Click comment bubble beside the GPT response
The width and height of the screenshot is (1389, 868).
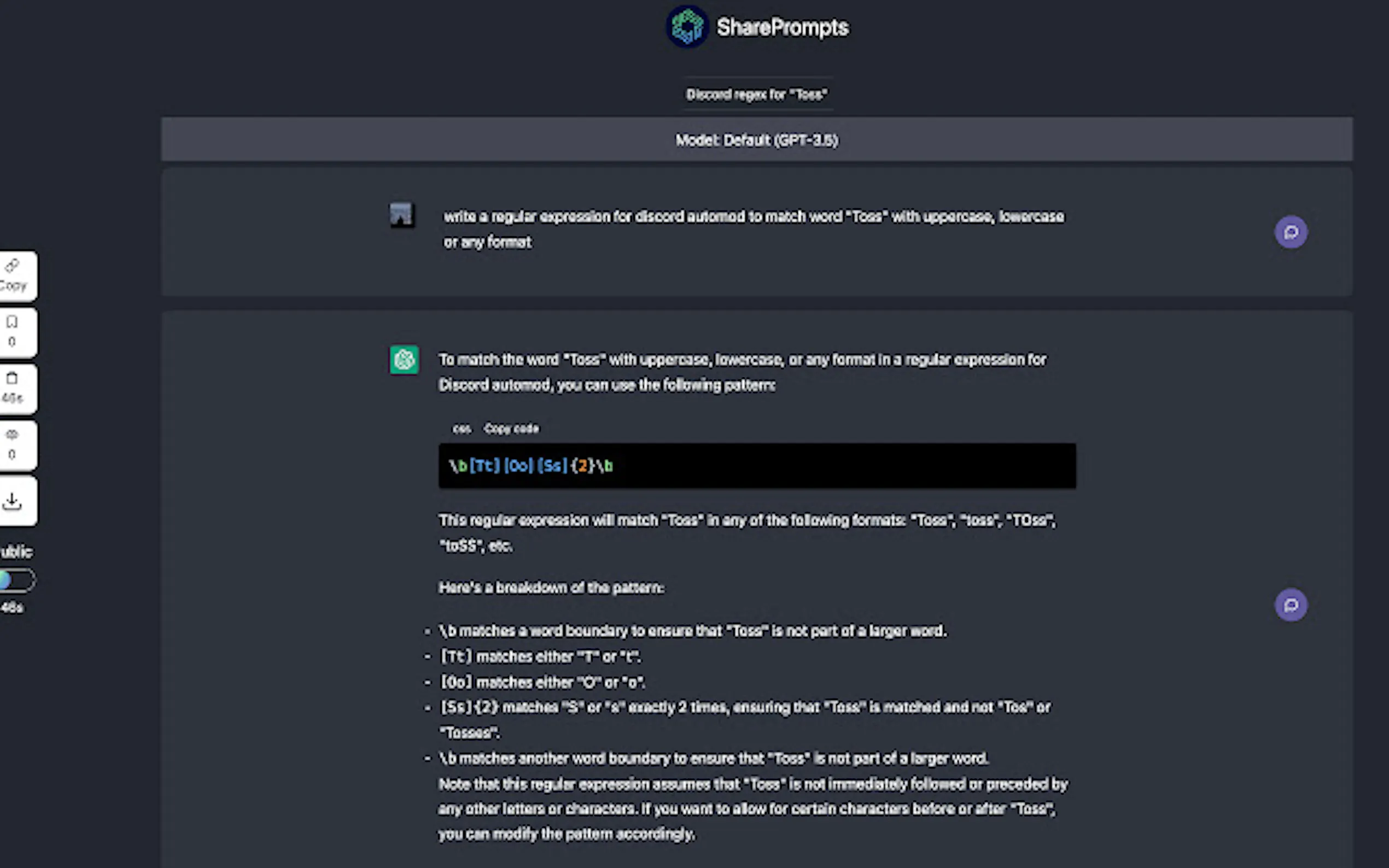tap(1291, 605)
